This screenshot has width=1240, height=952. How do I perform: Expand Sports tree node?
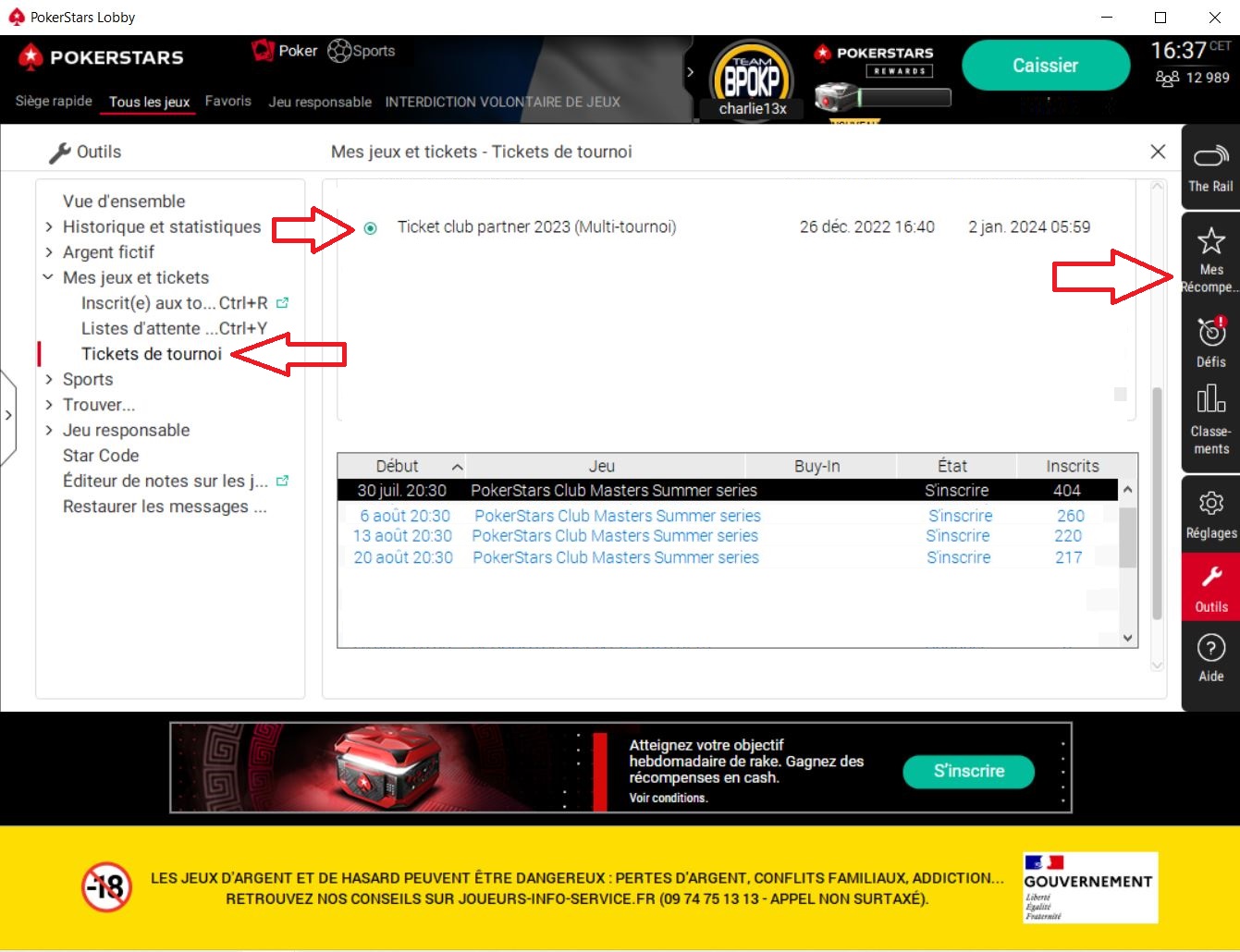pos(49,379)
